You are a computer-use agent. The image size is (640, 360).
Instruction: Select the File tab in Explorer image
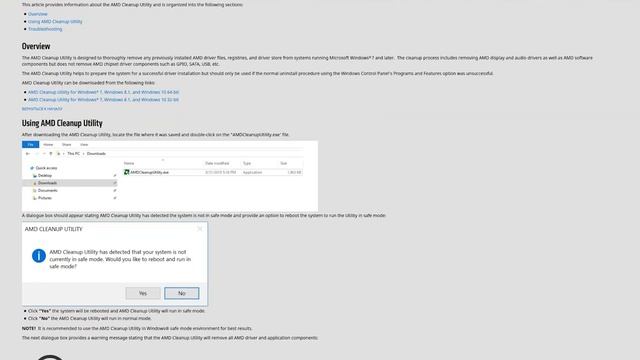coord(31,144)
